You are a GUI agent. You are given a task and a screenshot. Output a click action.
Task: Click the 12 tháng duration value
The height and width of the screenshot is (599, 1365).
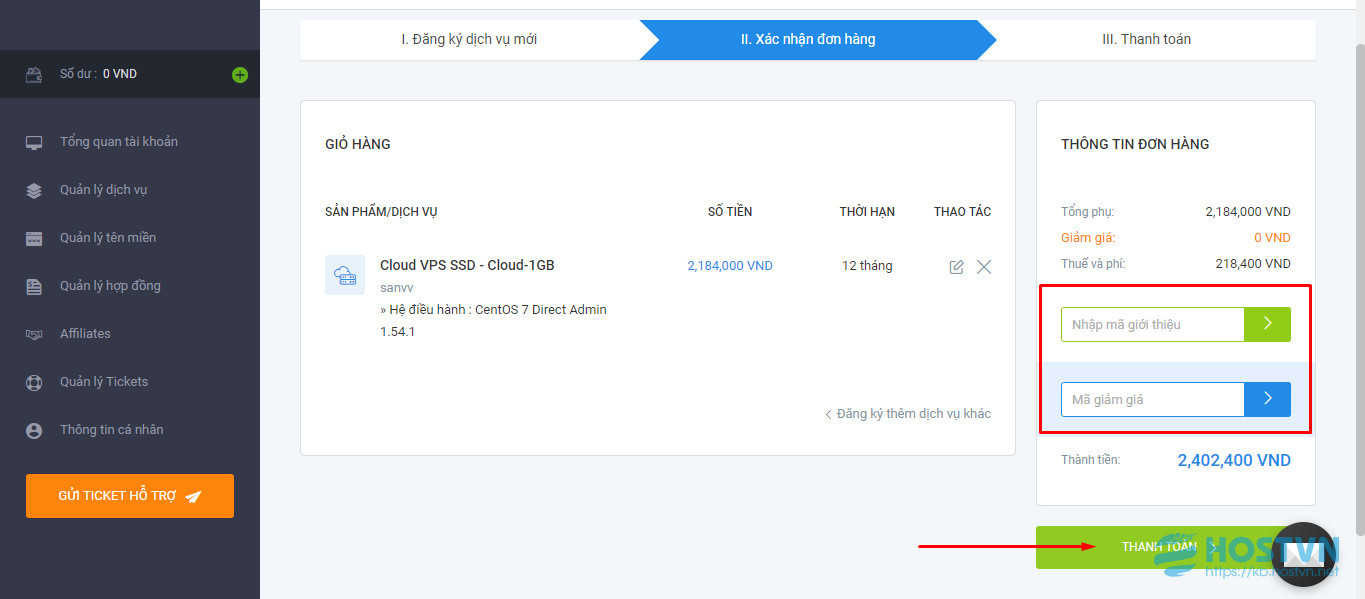(867, 266)
